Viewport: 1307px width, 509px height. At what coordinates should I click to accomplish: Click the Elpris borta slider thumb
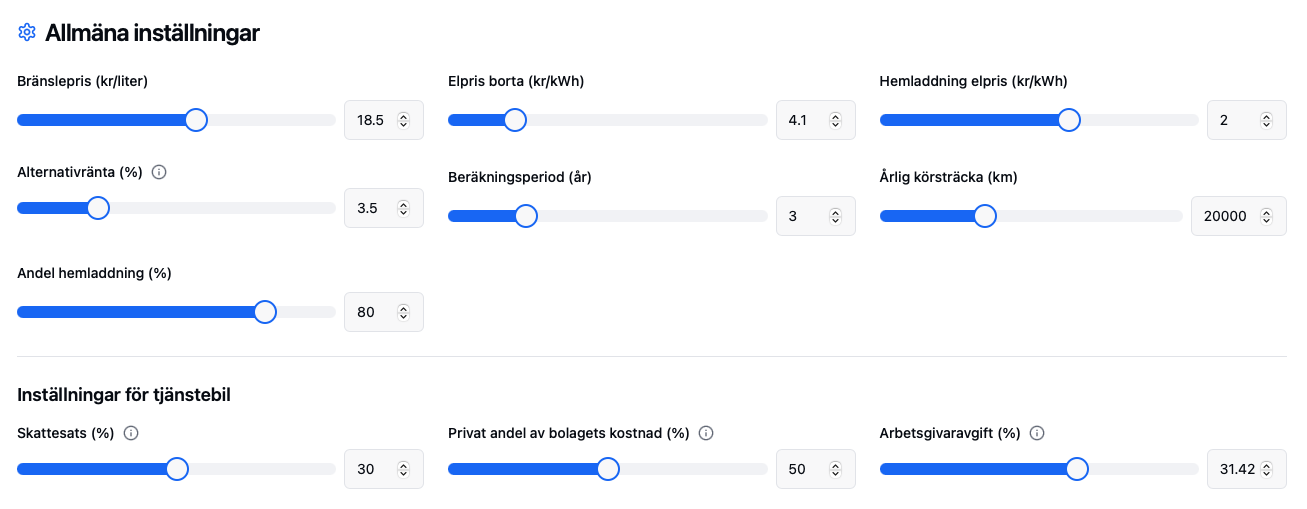515,120
